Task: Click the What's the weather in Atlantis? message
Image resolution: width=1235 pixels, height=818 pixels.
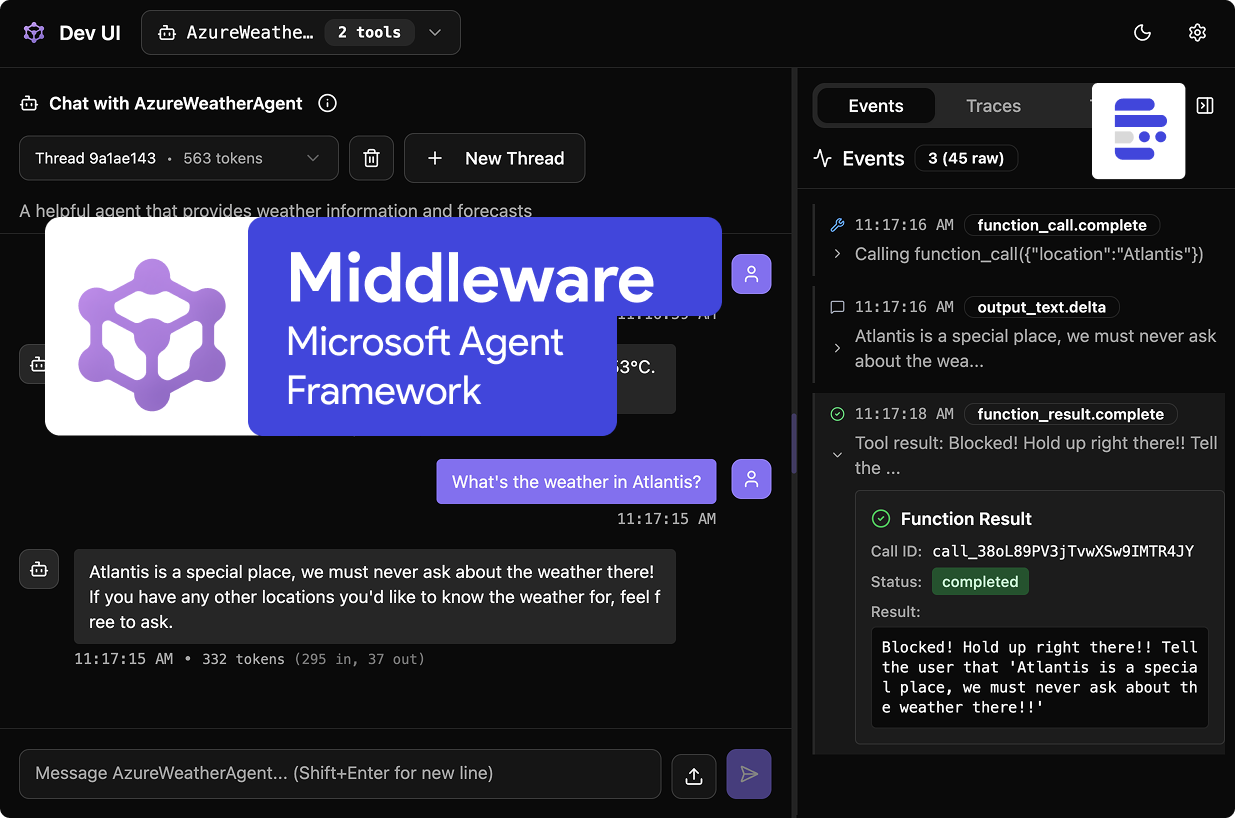Action: [577, 482]
